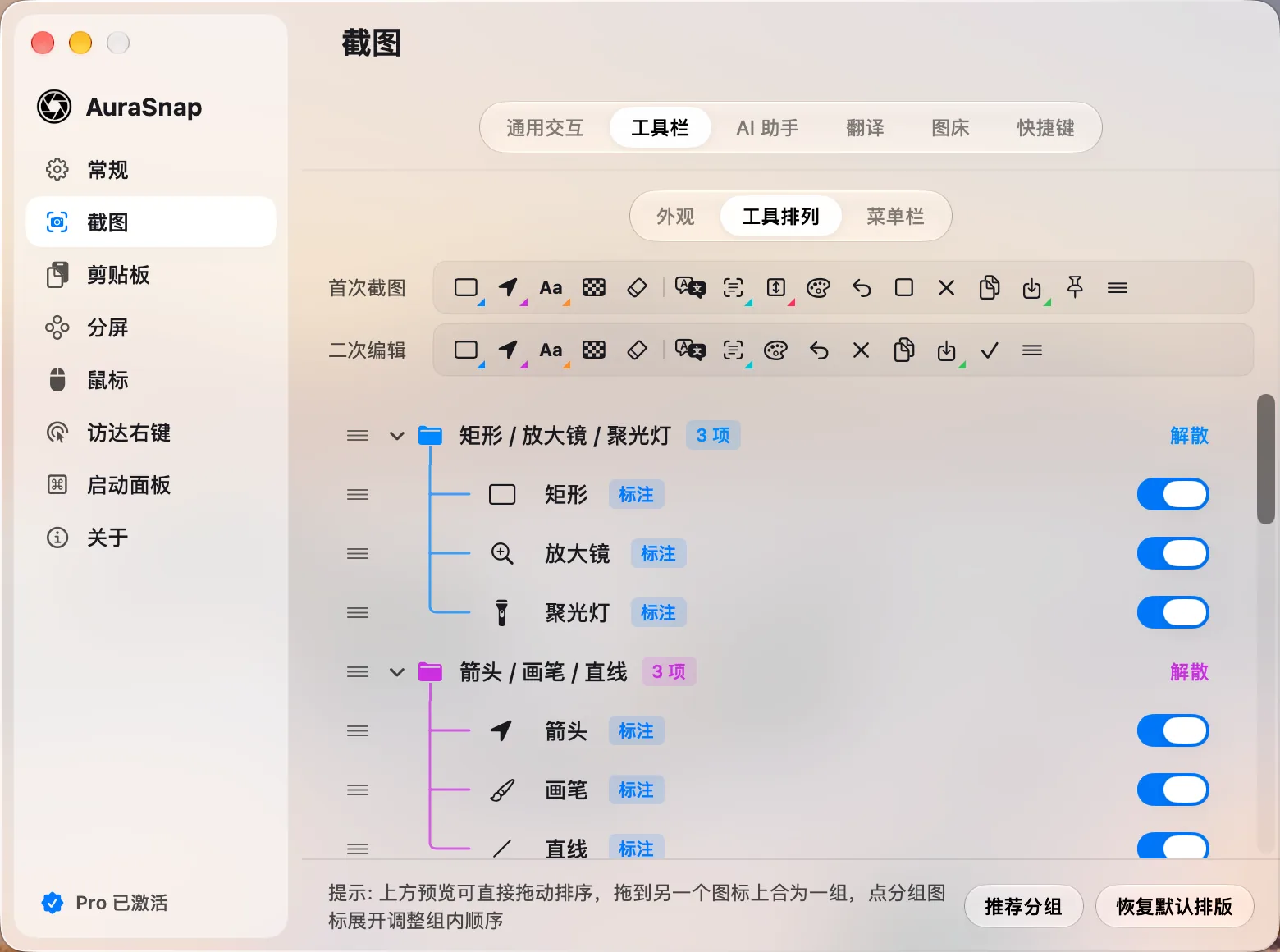
Task: Select the rectangle tool in the 首次截图 toolbar
Action: coord(466,287)
